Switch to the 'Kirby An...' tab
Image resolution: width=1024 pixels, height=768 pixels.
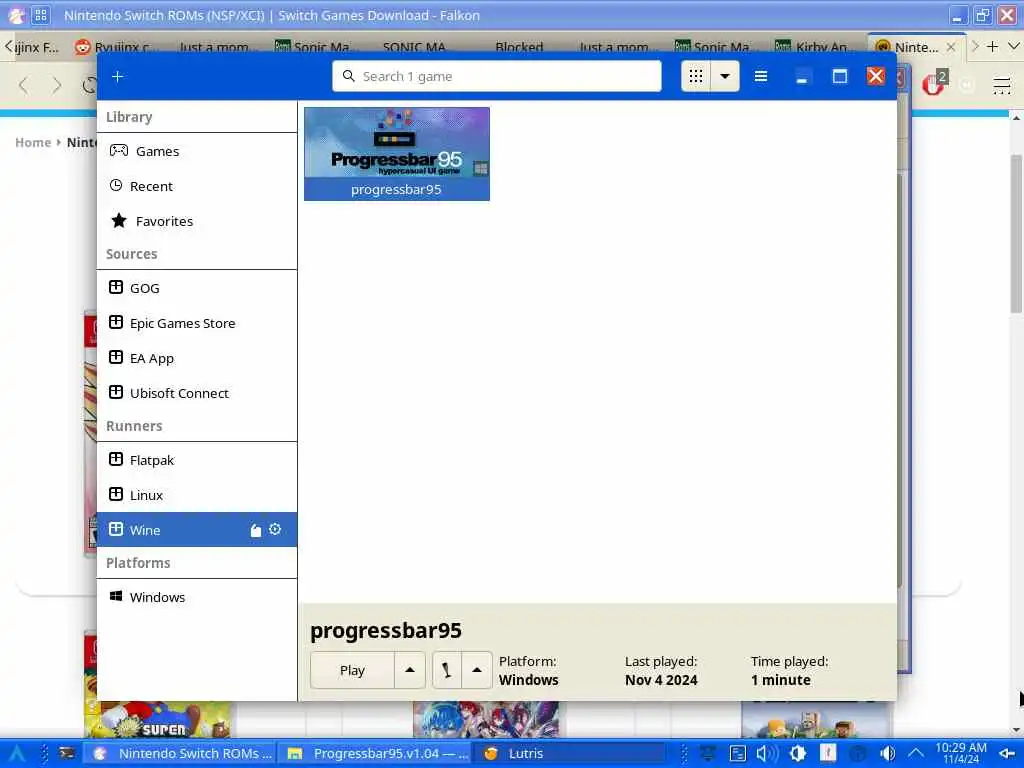pos(814,47)
